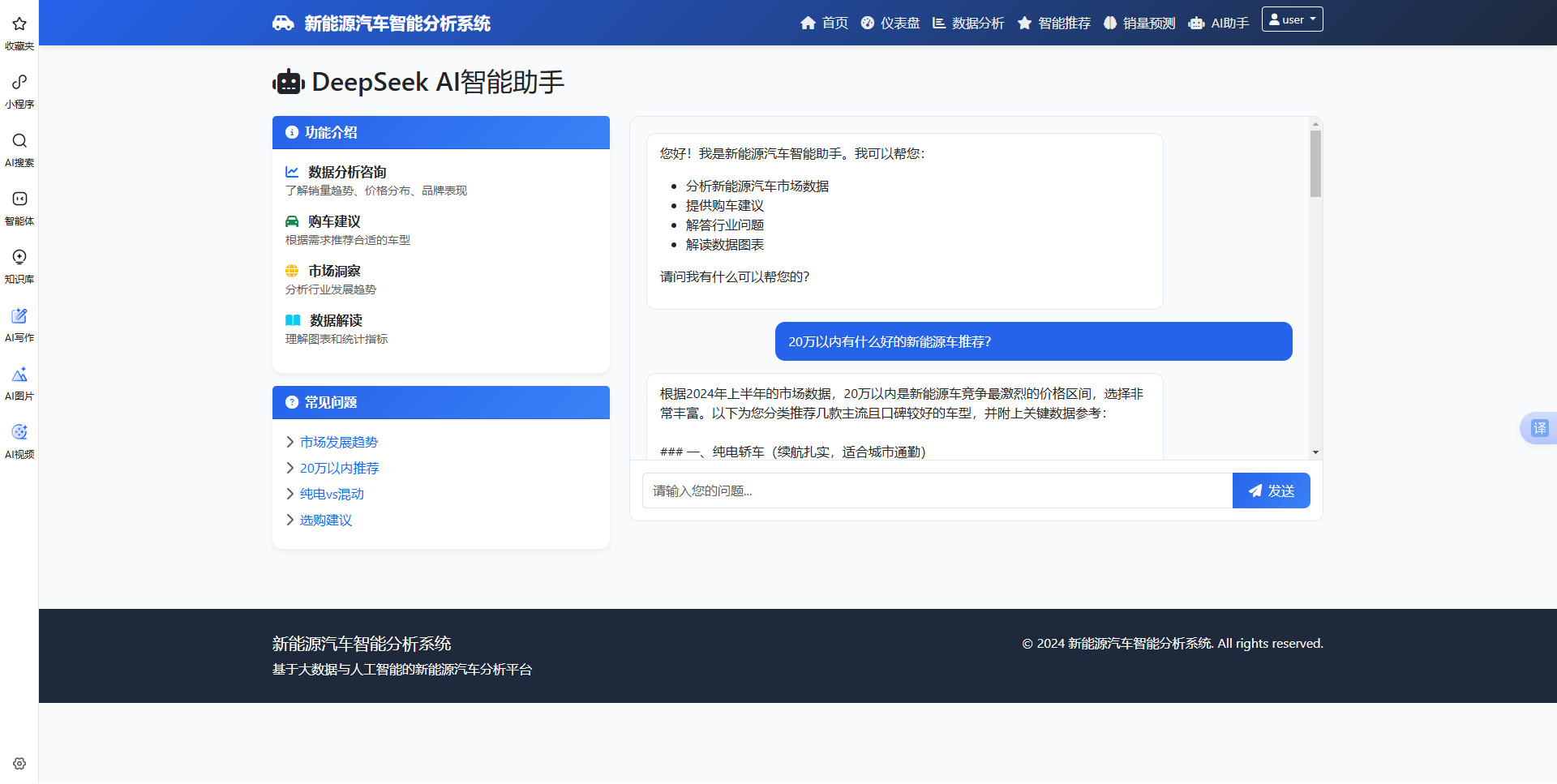Click the chevron before 选购建议
Screen dimensions: 1557x784
pyautogui.click(x=290, y=520)
